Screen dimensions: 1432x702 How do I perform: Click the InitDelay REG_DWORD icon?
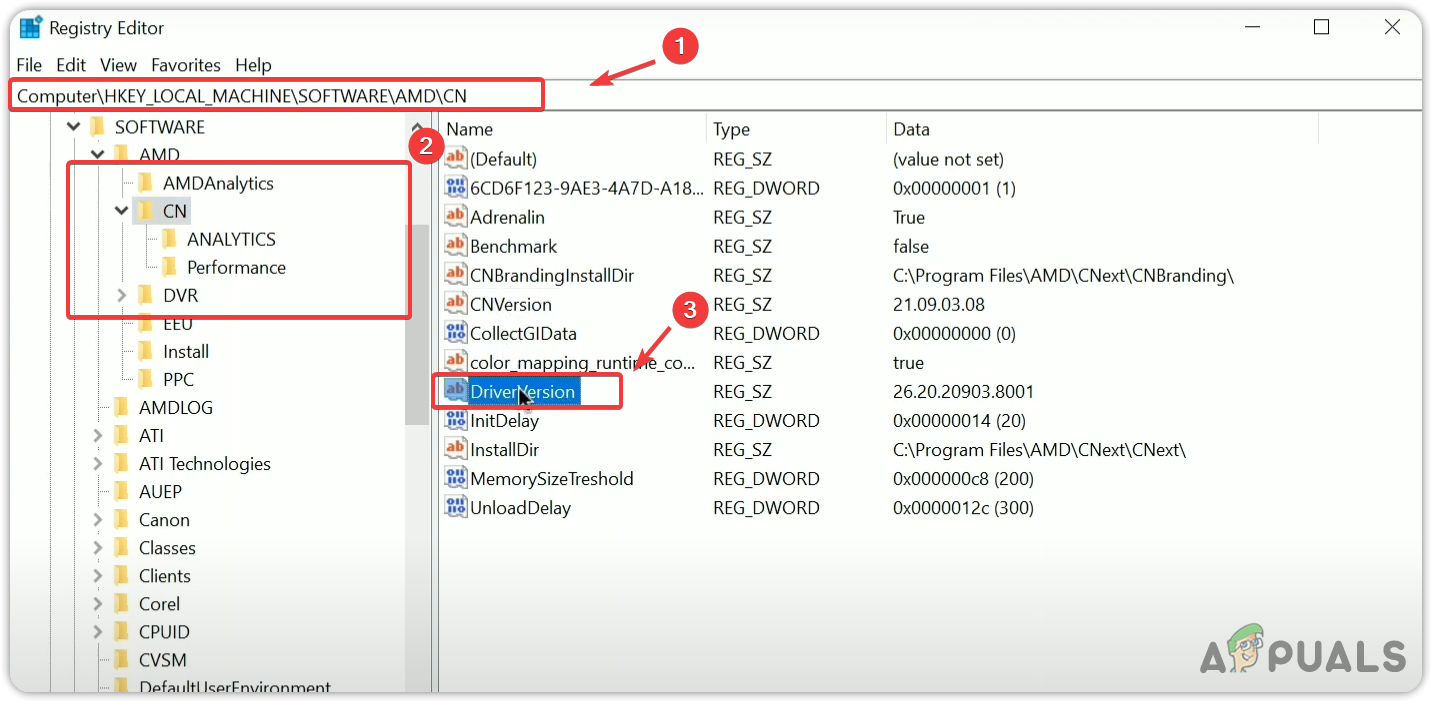pyautogui.click(x=455, y=420)
